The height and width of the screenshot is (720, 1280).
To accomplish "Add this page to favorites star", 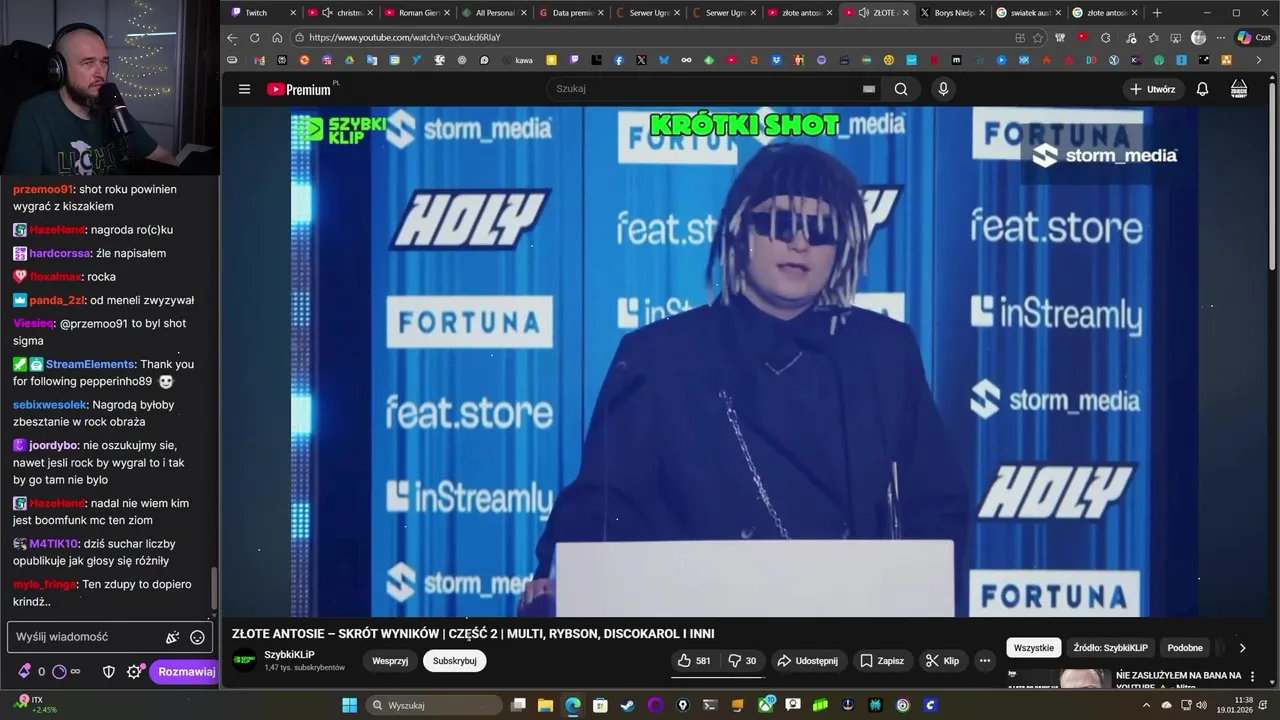I will coord(1038,38).
